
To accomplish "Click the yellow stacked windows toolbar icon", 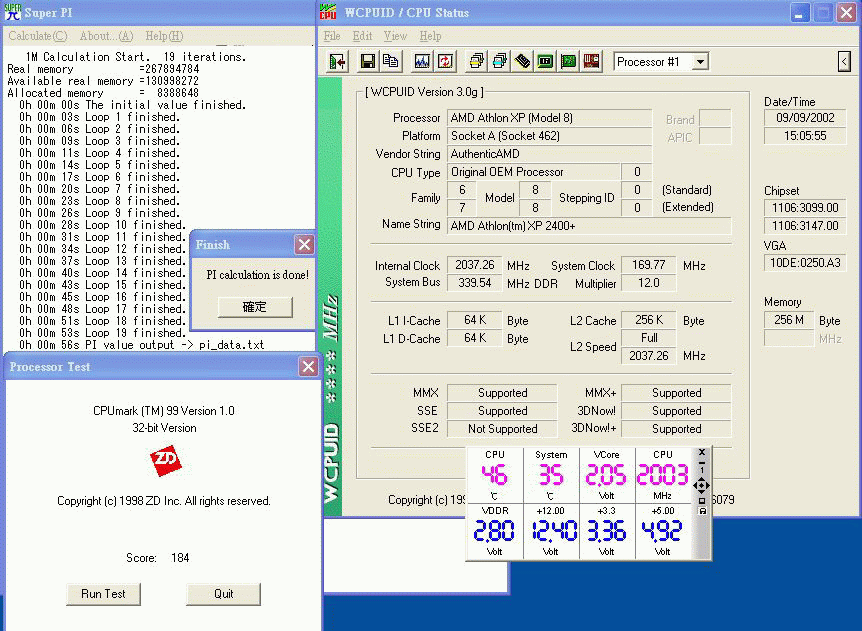I will click(x=477, y=62).
